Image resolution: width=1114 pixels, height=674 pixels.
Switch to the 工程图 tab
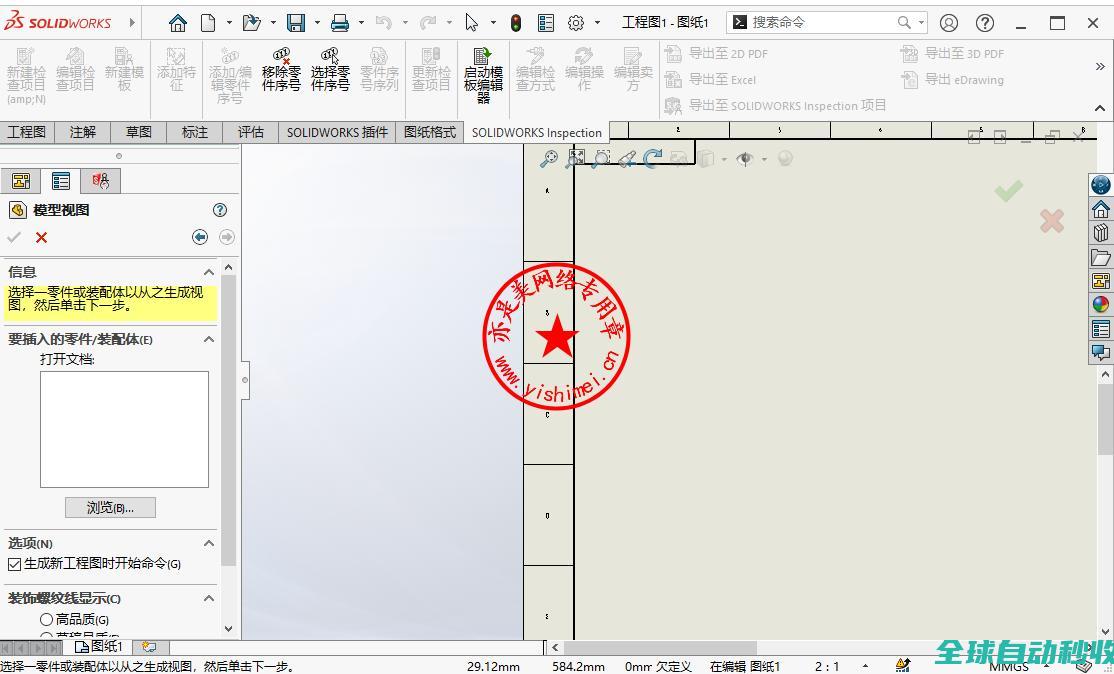(27, 132)
